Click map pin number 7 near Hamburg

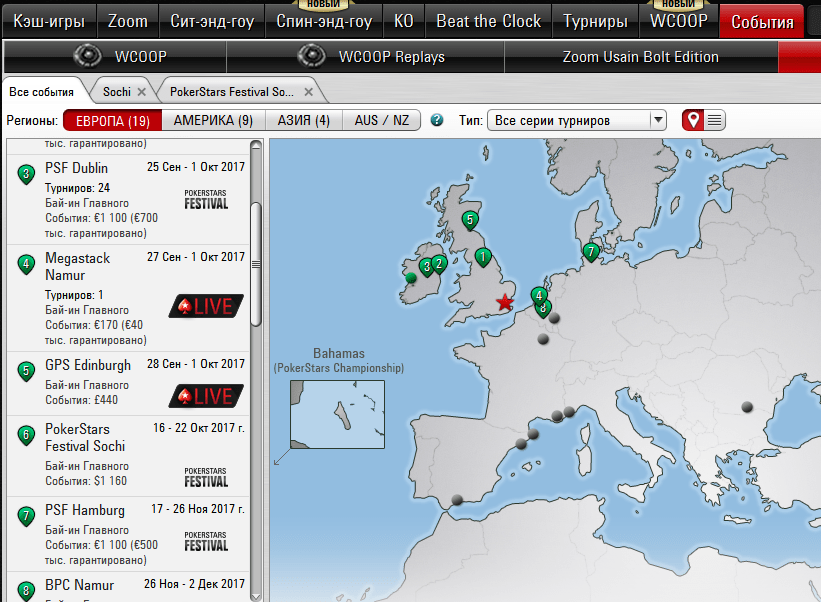tap(591, 252)
